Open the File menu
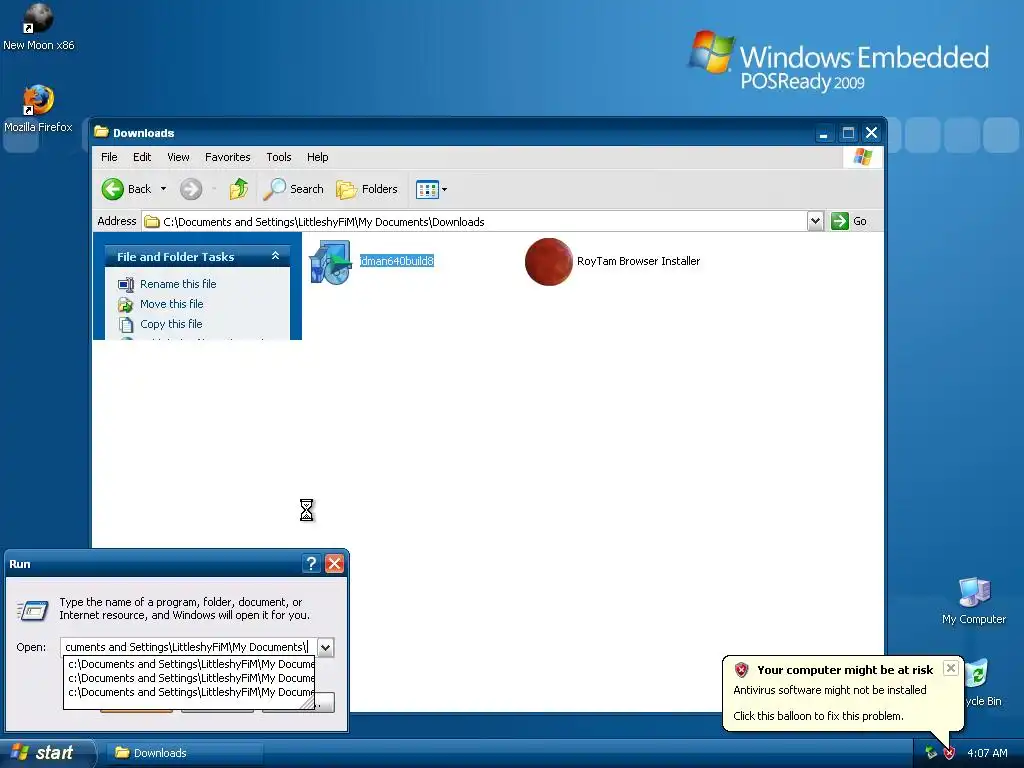Image resolution: width=1024 pixels, height=768 pixels. 109,157
